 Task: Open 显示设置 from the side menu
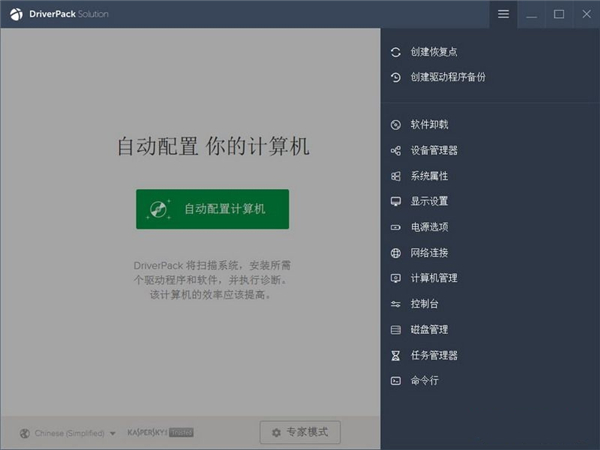(428, 201)
